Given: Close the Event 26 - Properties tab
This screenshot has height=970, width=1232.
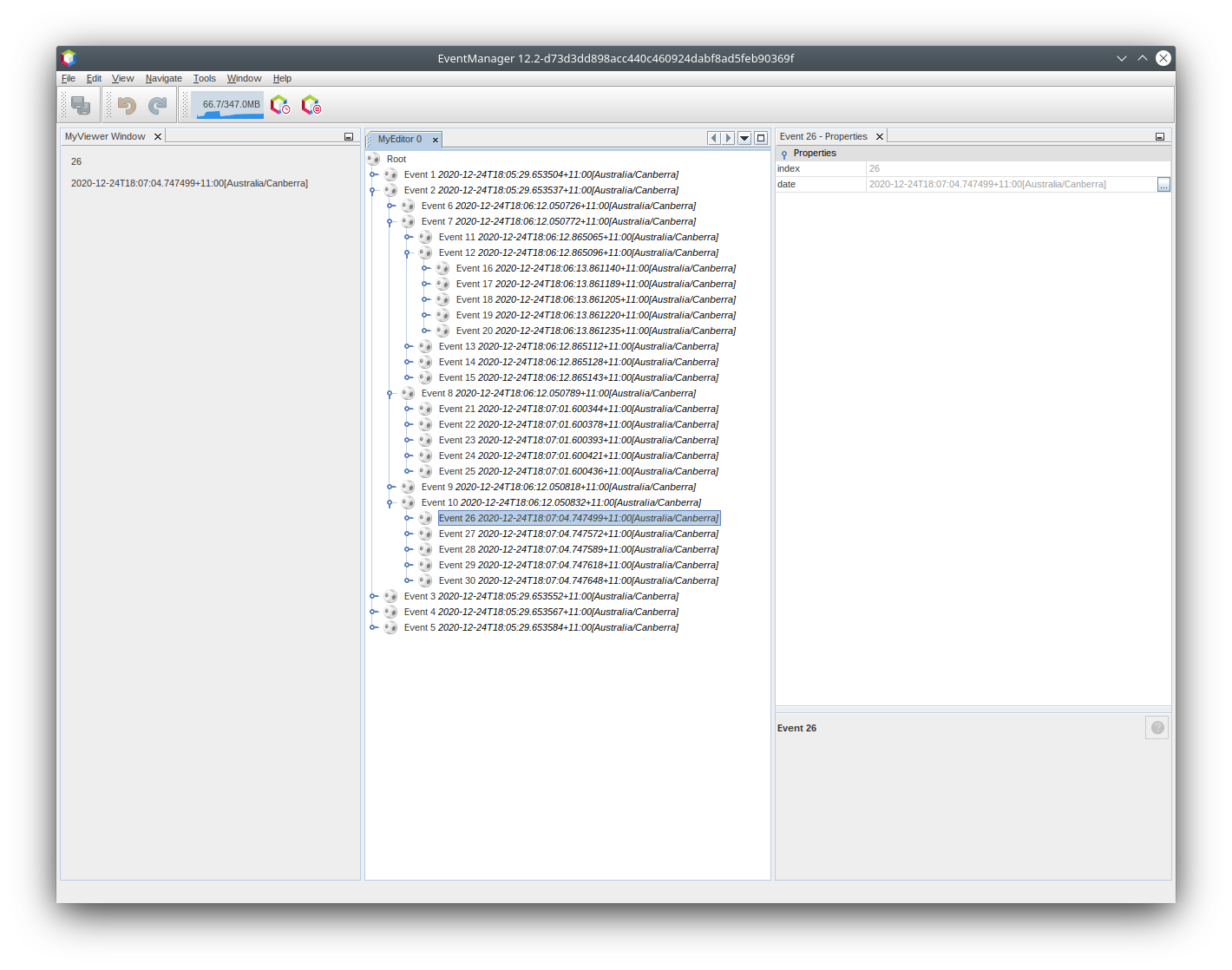Looking at the screenshot, I should tap(880, 137).
